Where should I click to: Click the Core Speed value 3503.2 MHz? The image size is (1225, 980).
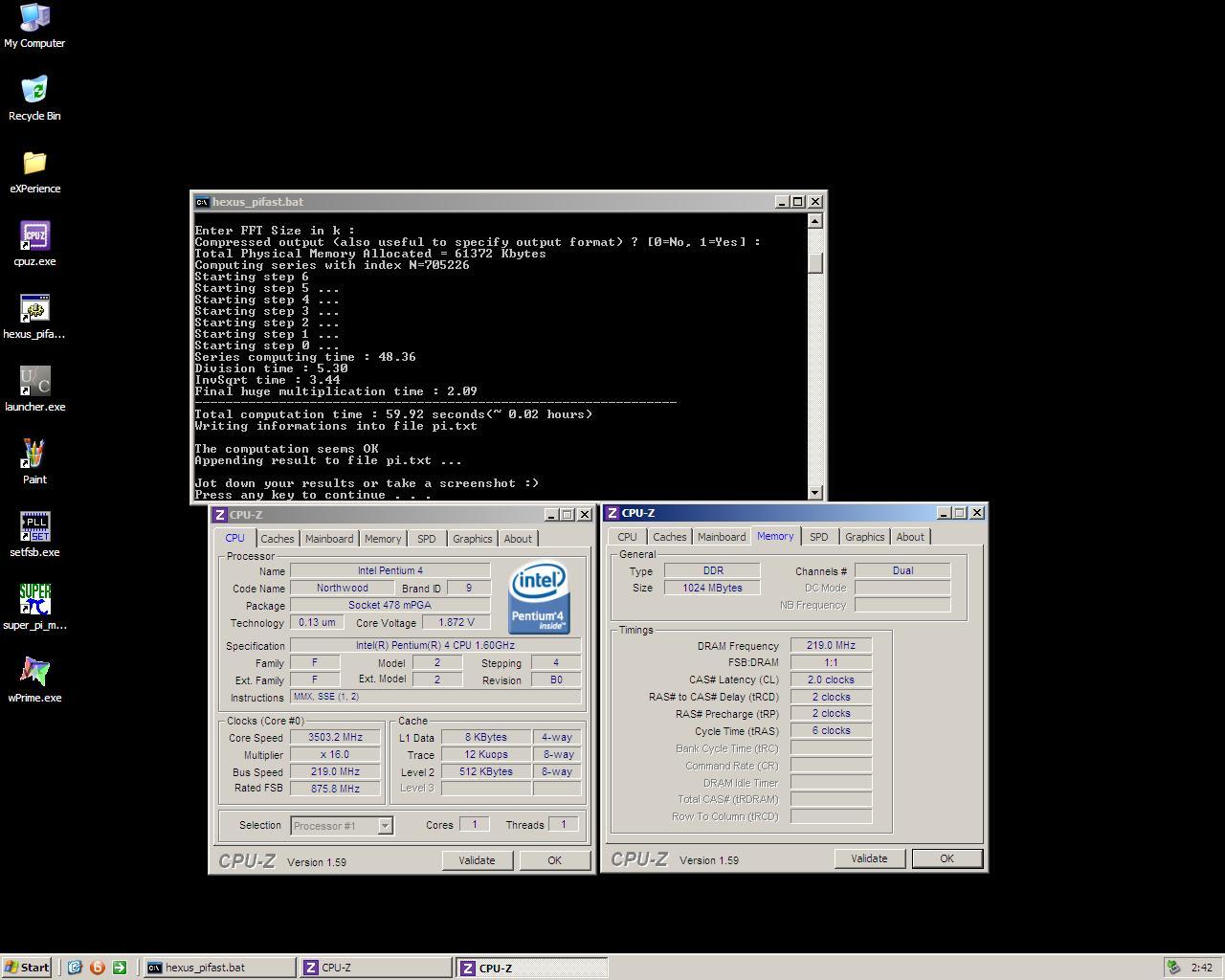coord(335,738)
